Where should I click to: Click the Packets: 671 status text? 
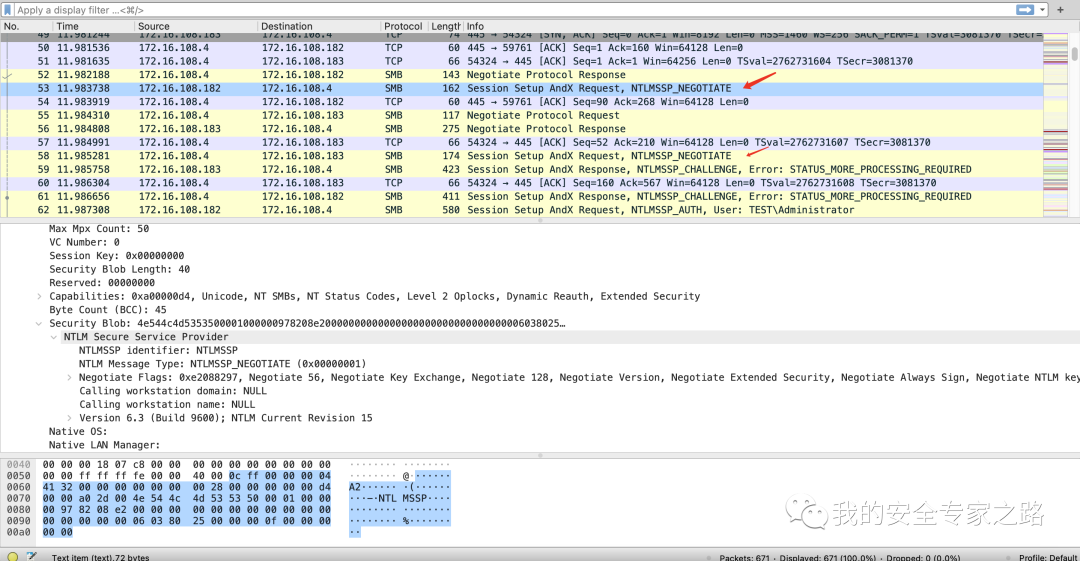click(x=745, y=557)
